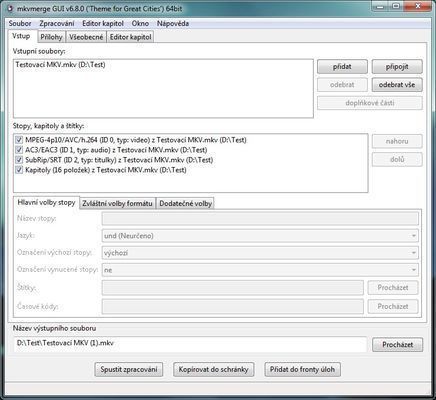This screenshot has height=400, width=436.
Task: Click Přidat do fronty úloh button
Action: 302,369
